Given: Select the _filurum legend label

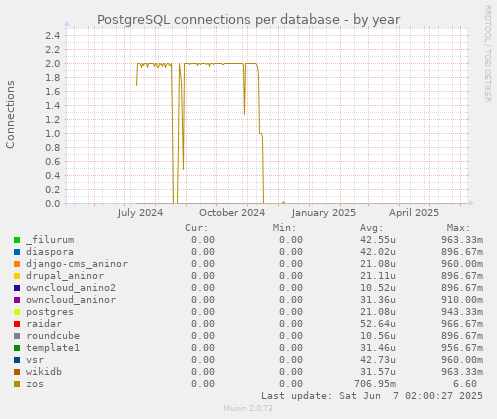Looking at the screenshot, I should click(x=50, y=240).
